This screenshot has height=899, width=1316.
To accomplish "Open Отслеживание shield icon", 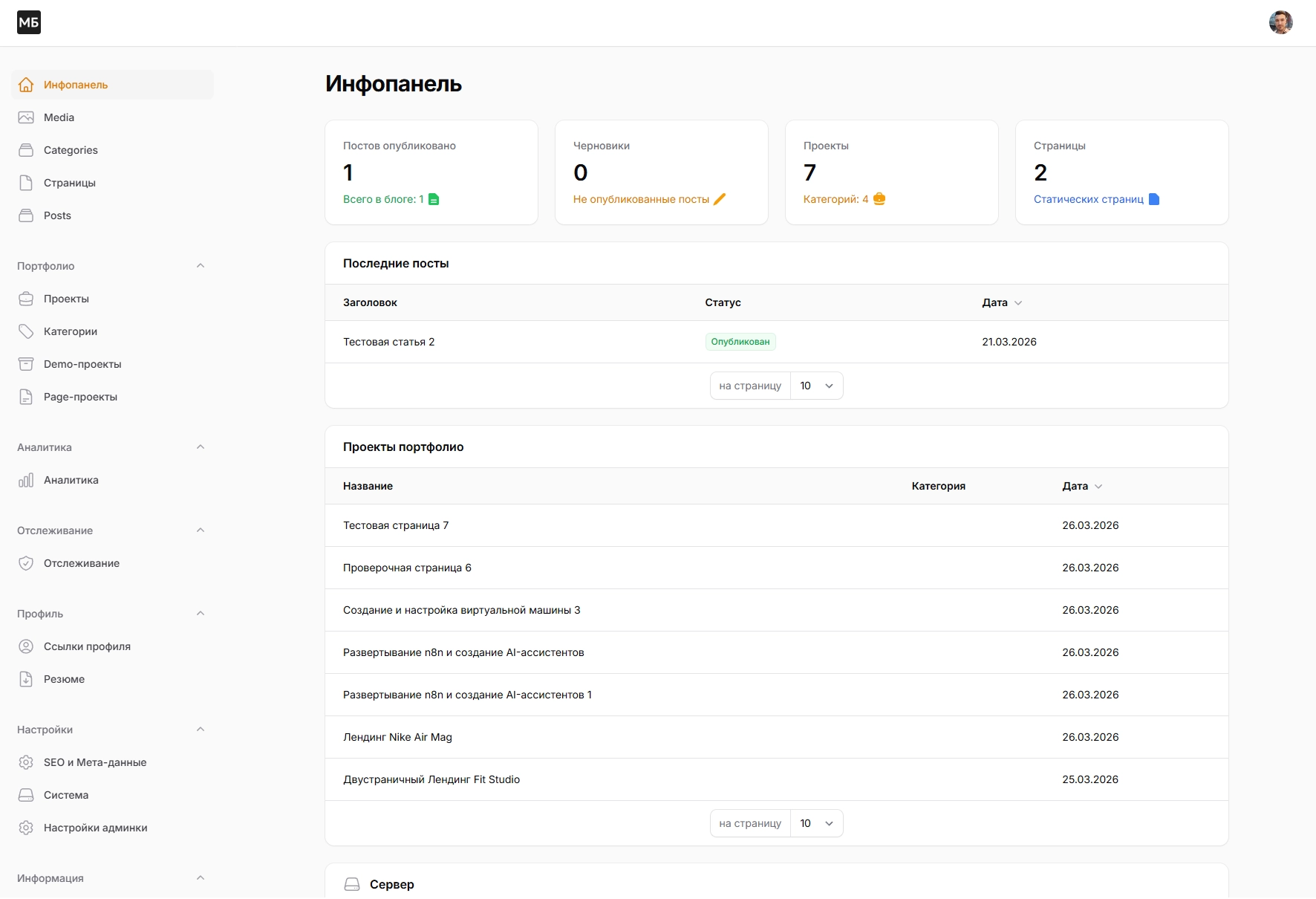I will 26,563.
